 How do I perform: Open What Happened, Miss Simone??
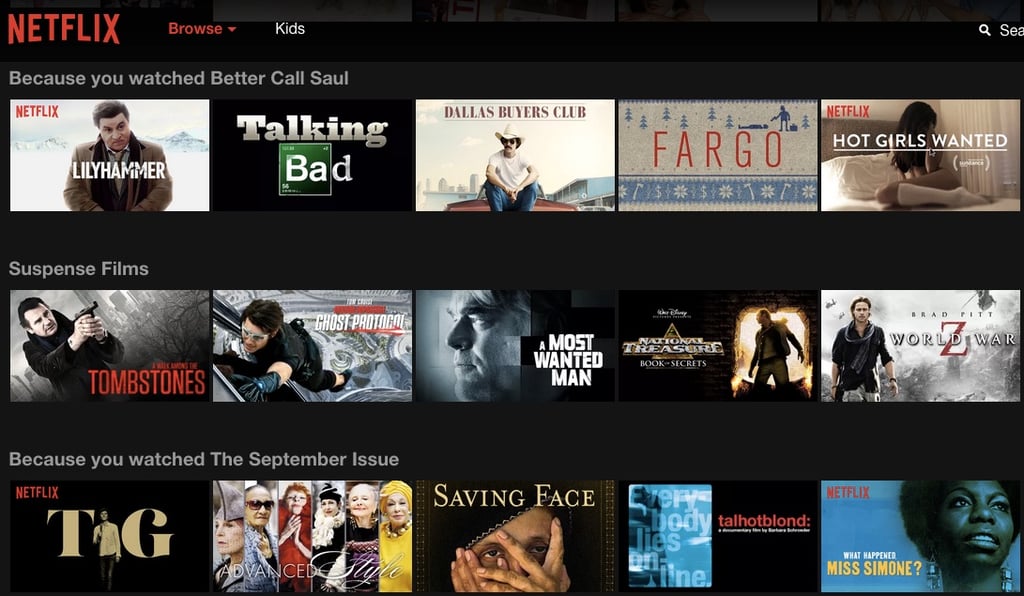(x=920, y=537)
